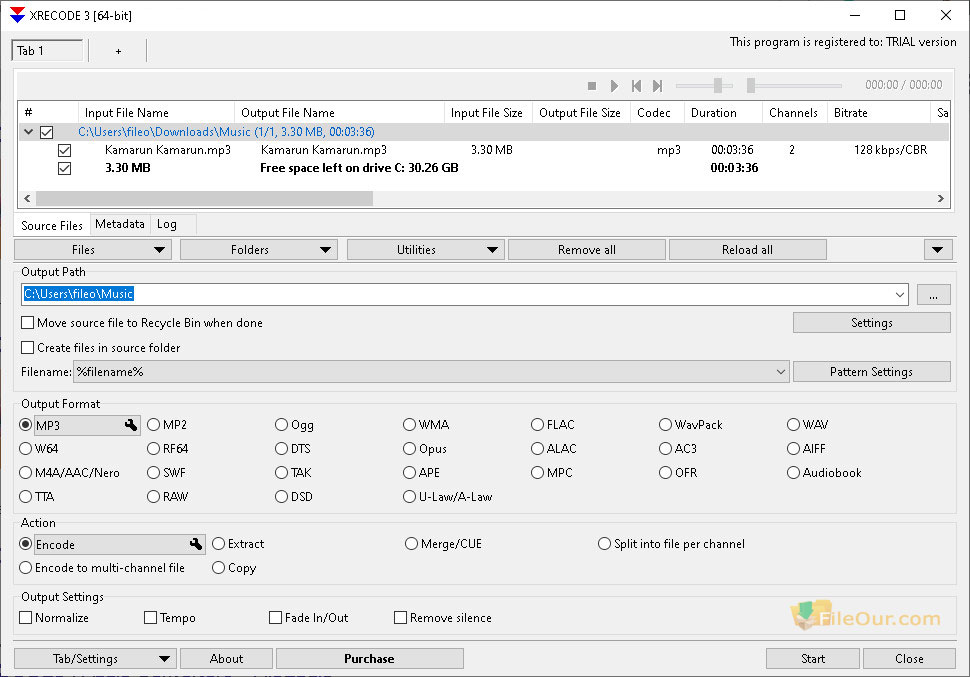
Task: Click the horizontal scrollbar thumb in file list
Action: click(204, 199)
